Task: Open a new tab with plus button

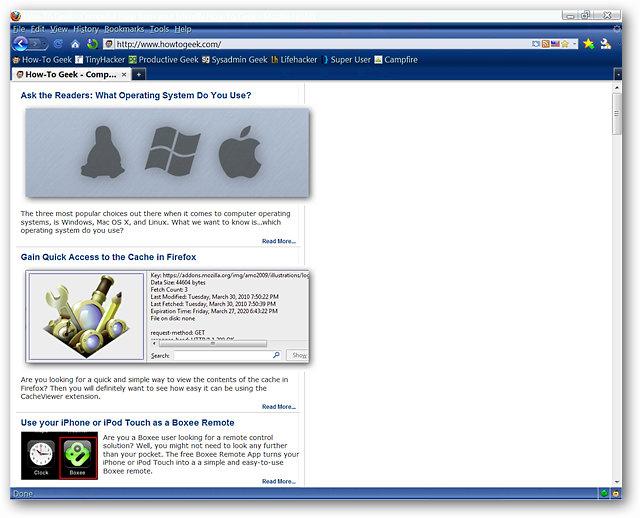Action: click(139, 74)
